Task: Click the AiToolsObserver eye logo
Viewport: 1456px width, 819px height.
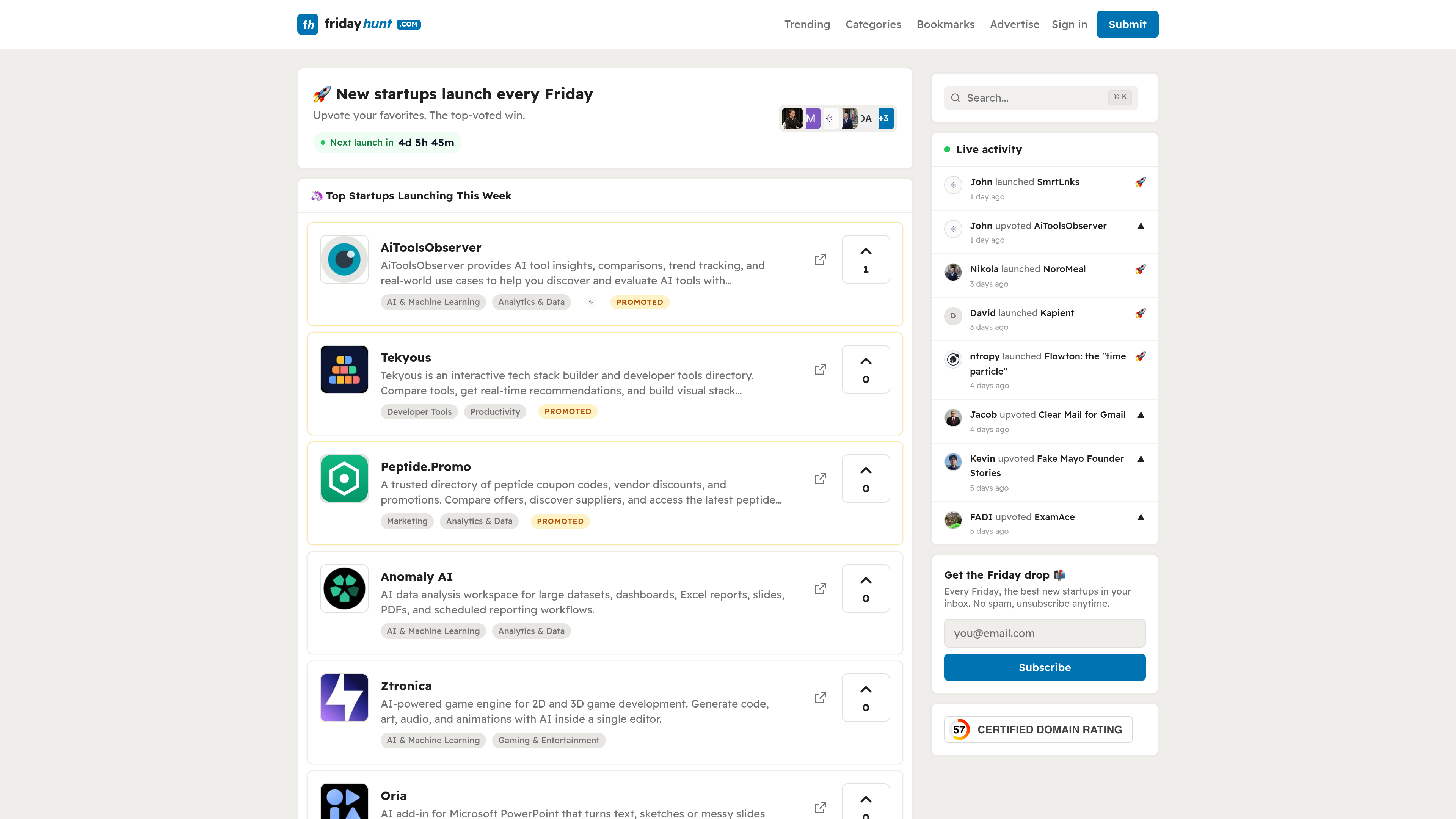Action: (x=344, y=259)
